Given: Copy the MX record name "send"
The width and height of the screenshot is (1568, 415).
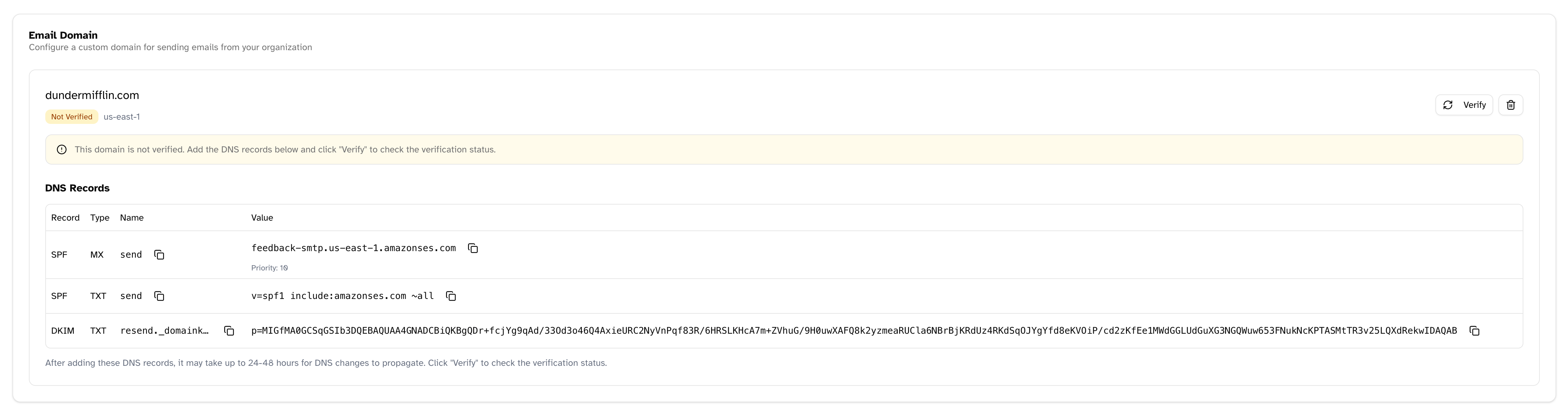Looking at the screenshot, I should 159,255.
